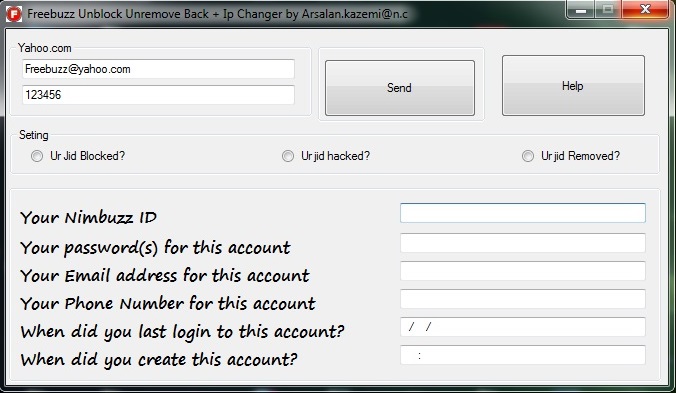
Task: Click the 'Seting' group label
Action: click(34, 135)
